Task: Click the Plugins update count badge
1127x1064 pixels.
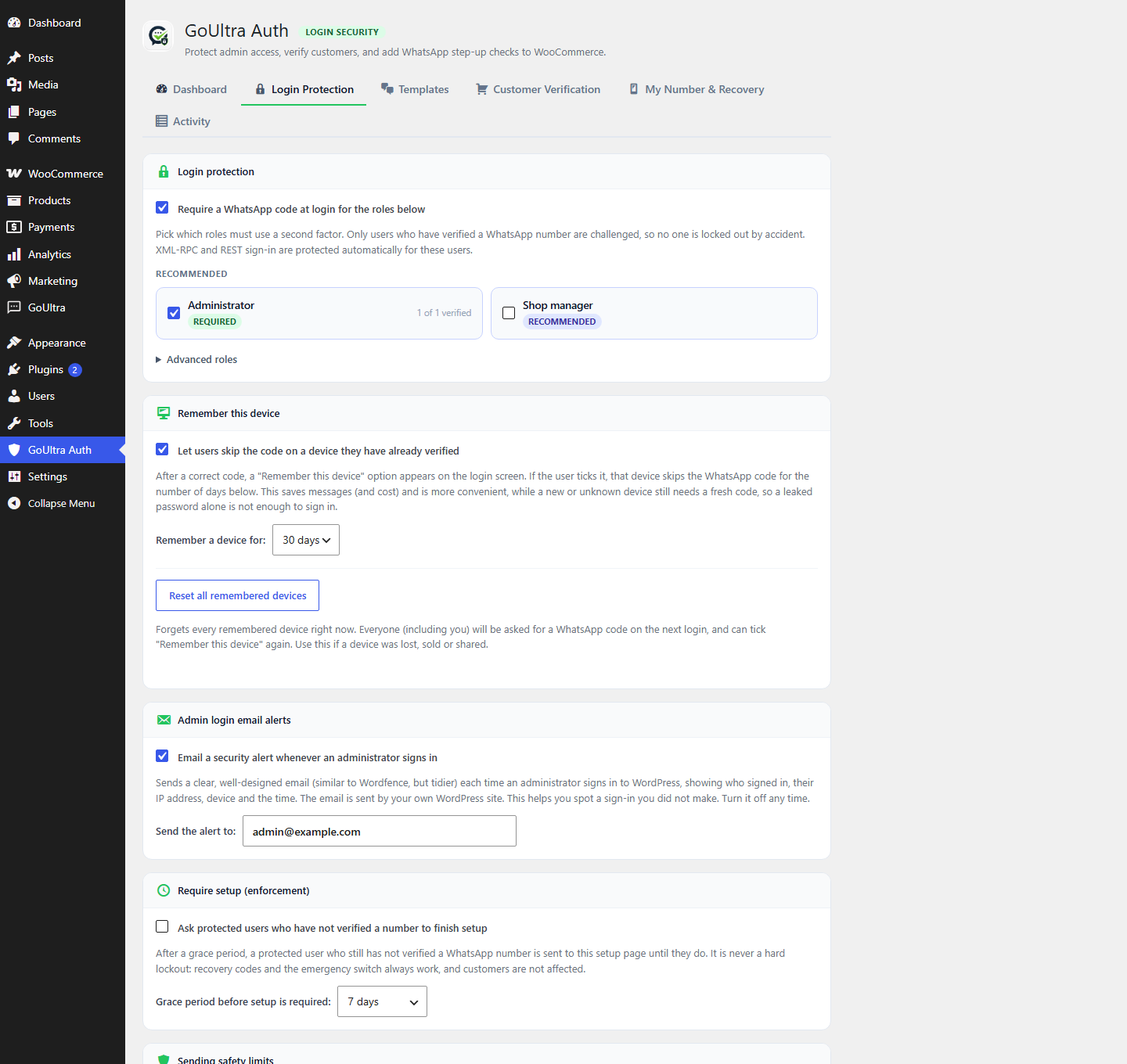Action: click(75, 370)
